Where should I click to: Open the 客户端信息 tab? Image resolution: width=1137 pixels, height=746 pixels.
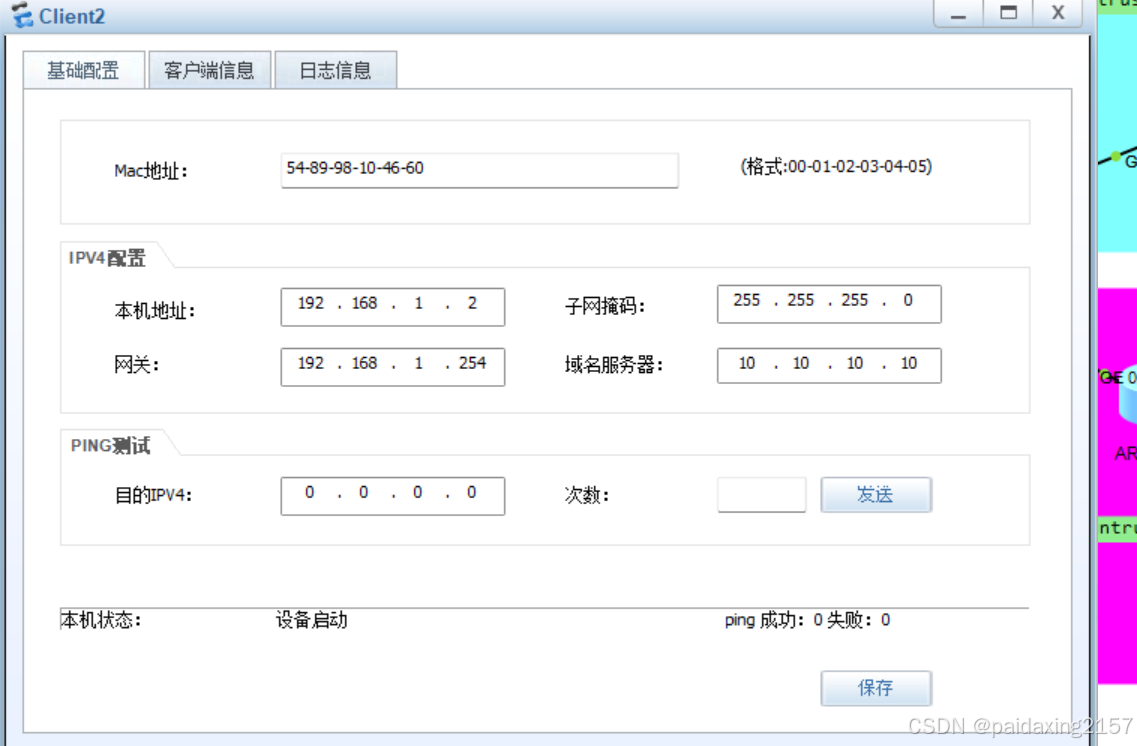tap(210, 70)
